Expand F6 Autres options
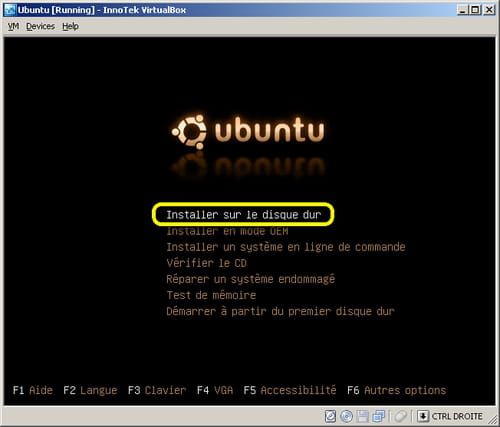 396,390
